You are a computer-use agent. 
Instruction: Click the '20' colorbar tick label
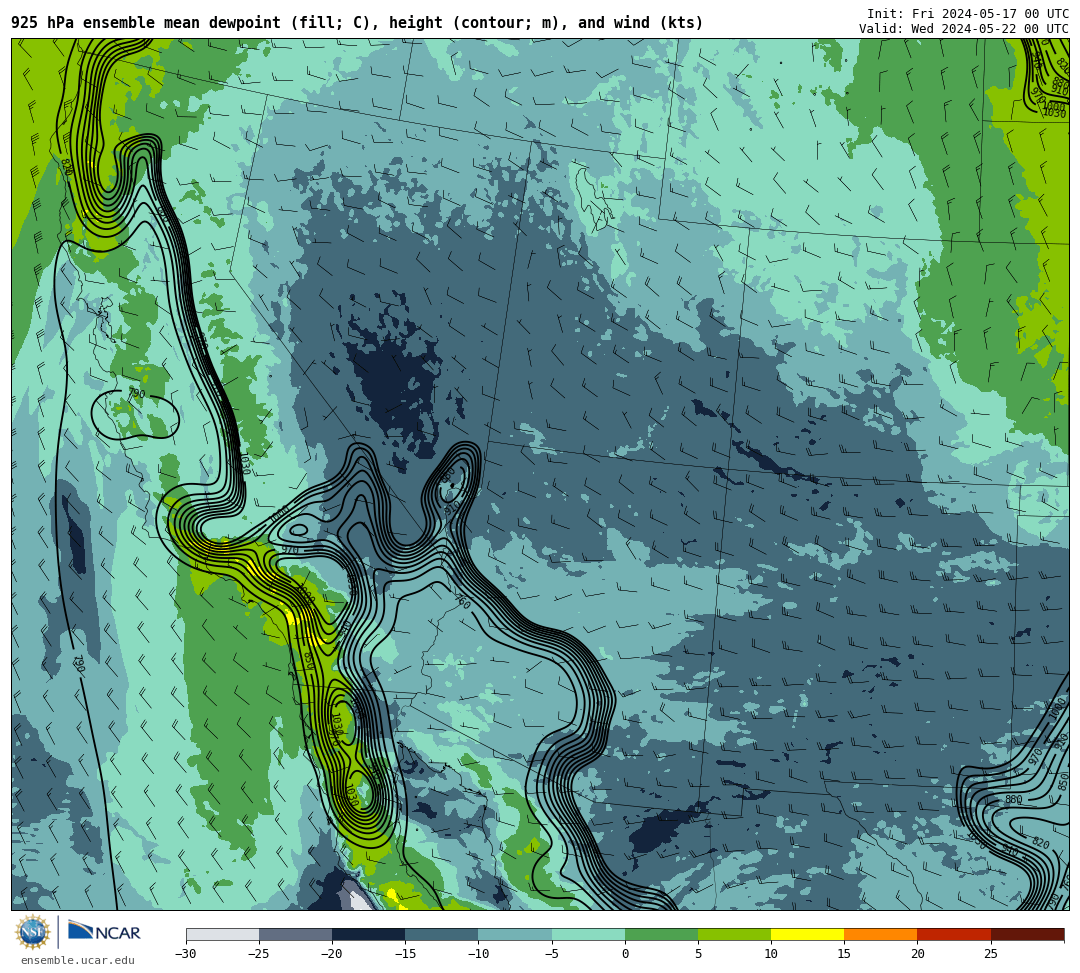pyautogui.click(x=917, y=954)
